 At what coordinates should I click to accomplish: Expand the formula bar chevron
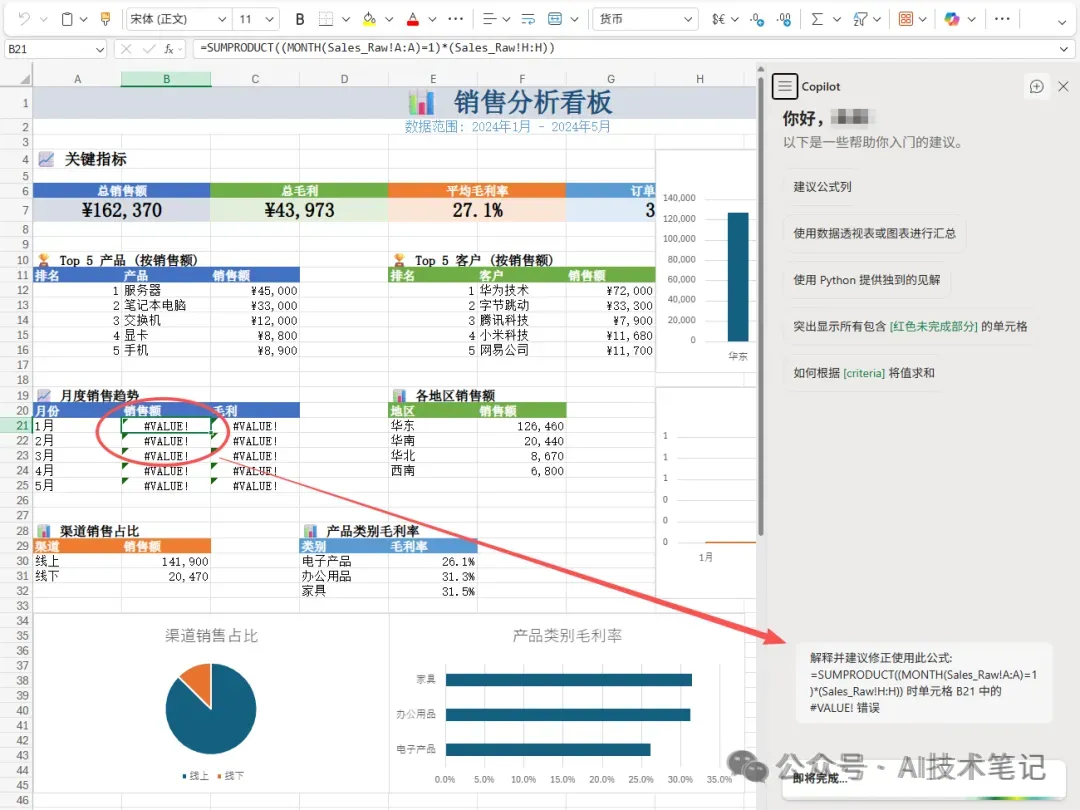(x=1064, y=49)
